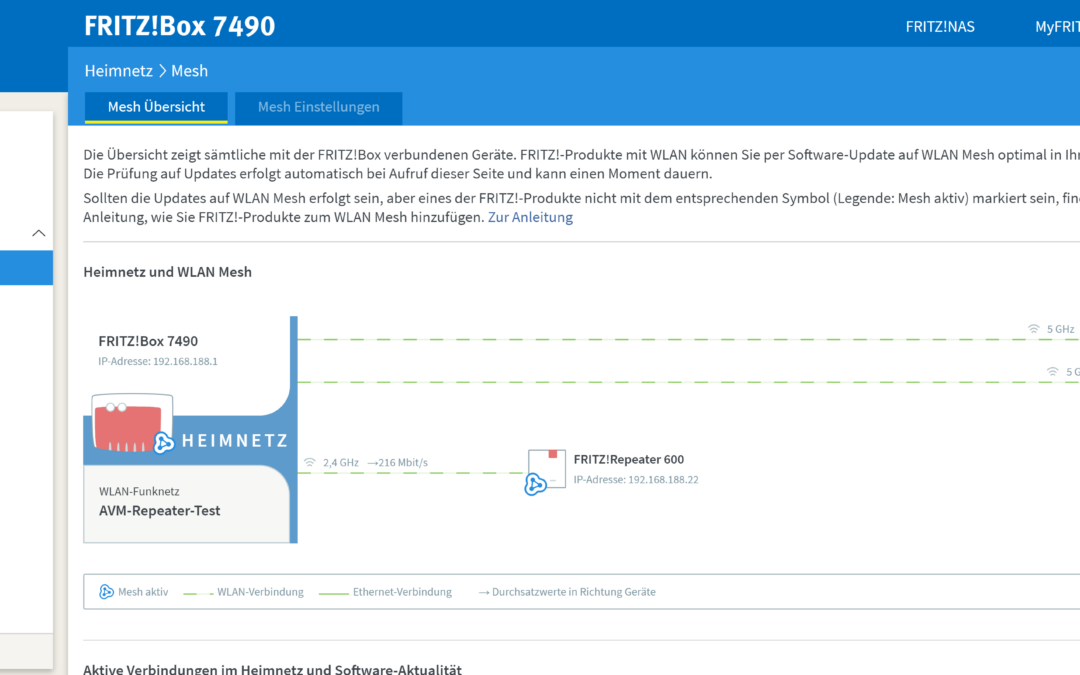This screenshot has height=675, width=1080.
Task: Select Mesh in the breadcrumb
Action: [189, 71]
